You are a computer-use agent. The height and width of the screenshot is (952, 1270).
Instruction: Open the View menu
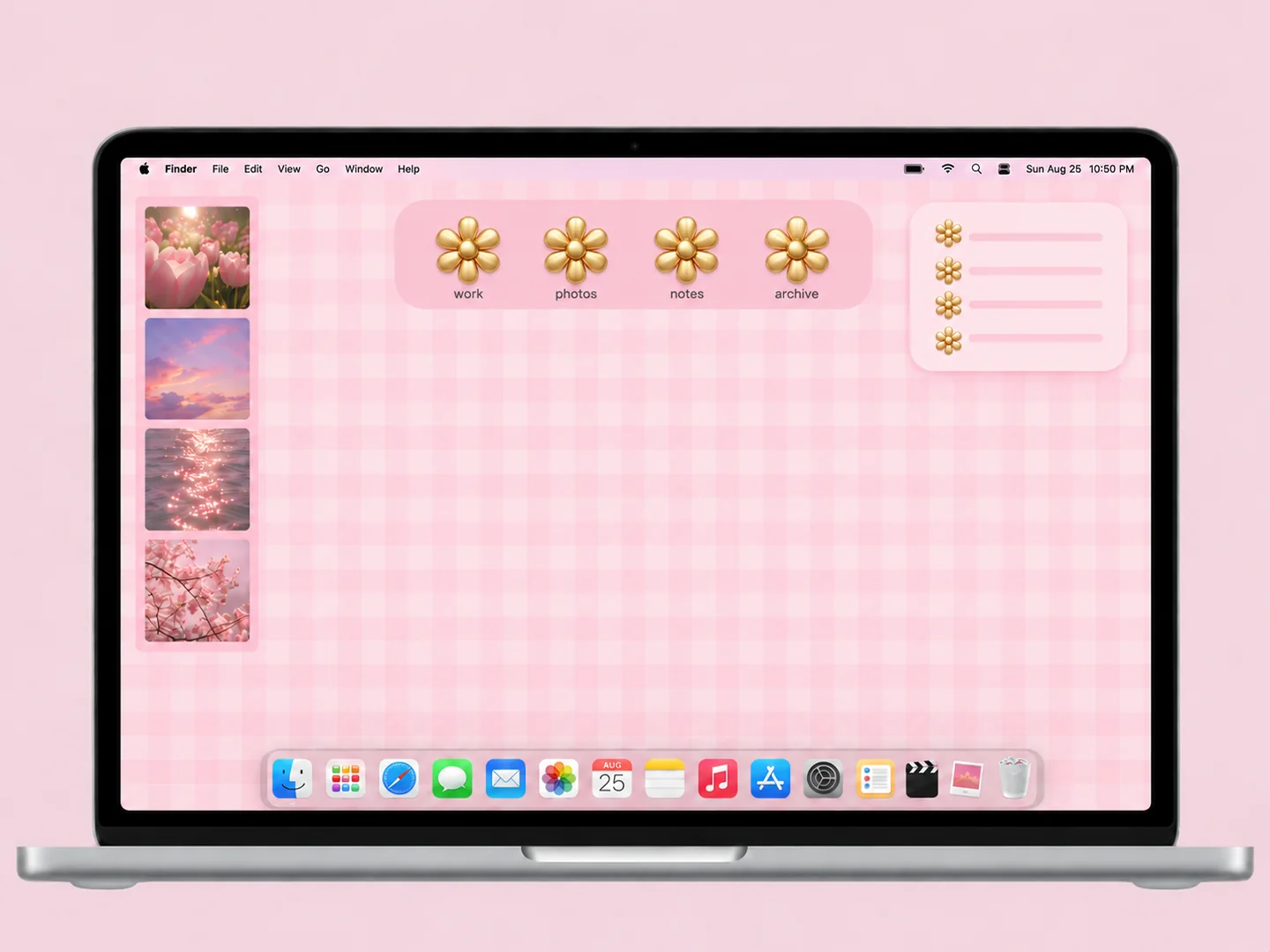(x=289, y=169)
